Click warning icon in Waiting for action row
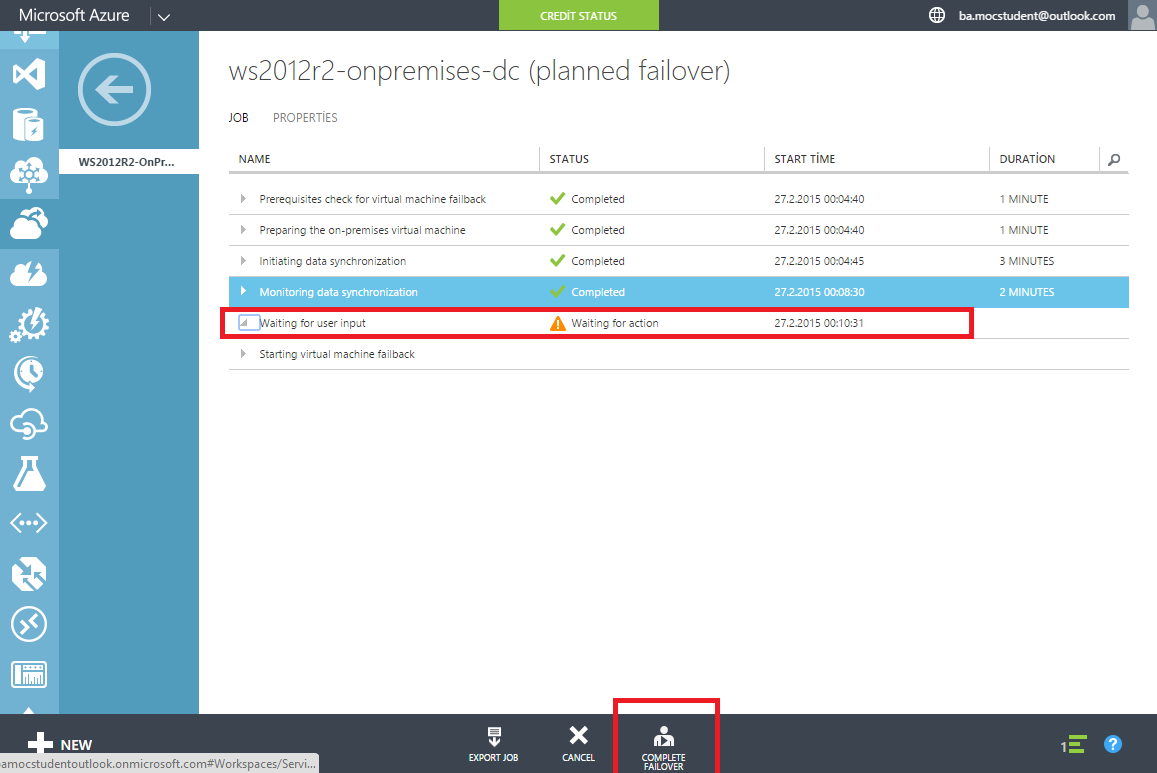 tap(558, 323)
